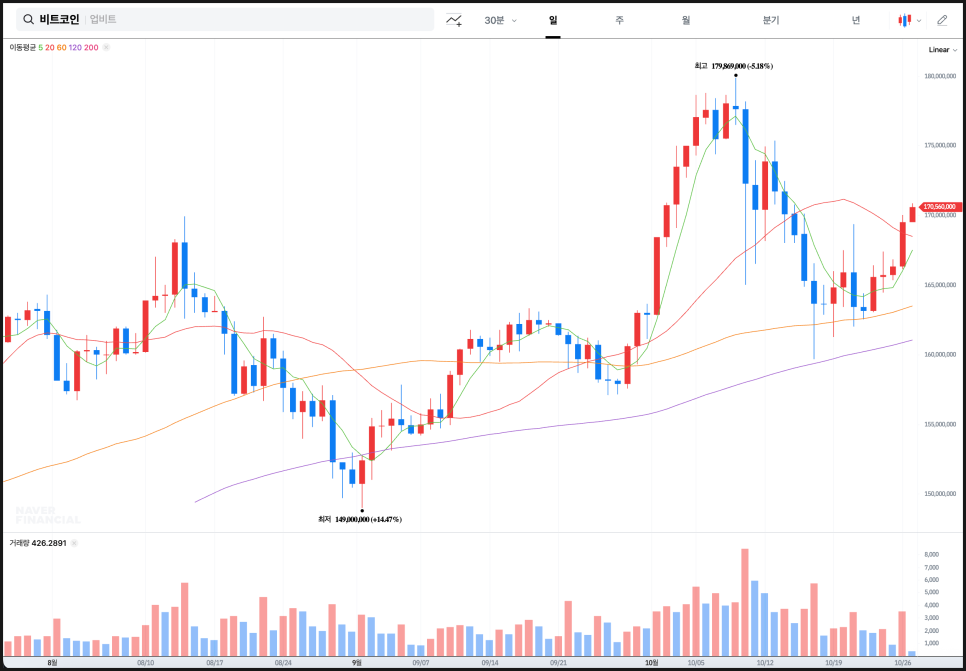Switch to the 일 daily tab
The height and width of the screenshot is (671, 966).
click(x=553, y=20)
